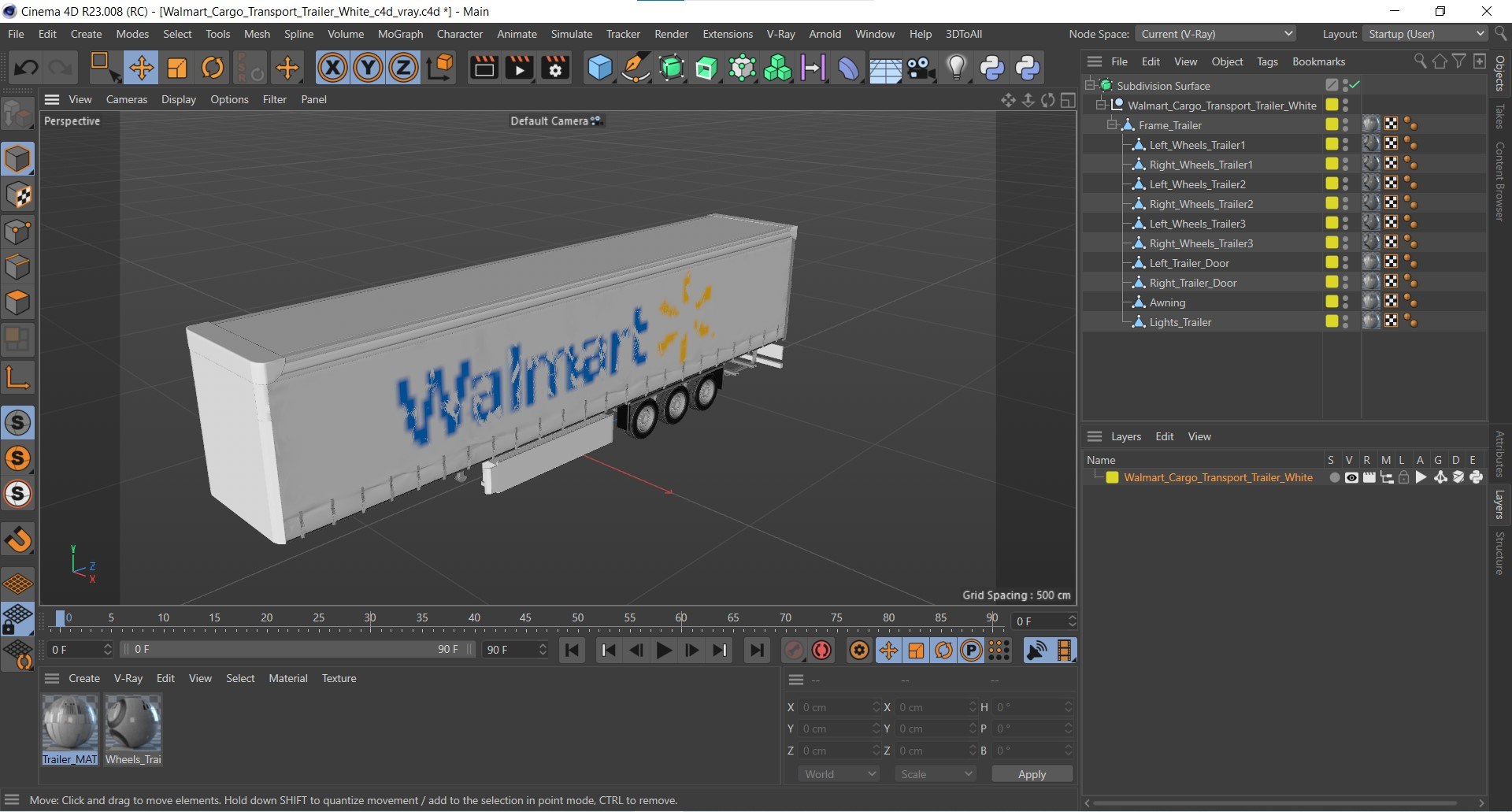Click Render View clapperboard icon
Viewport: 1512px width, 812px height.
click(484, 68)
